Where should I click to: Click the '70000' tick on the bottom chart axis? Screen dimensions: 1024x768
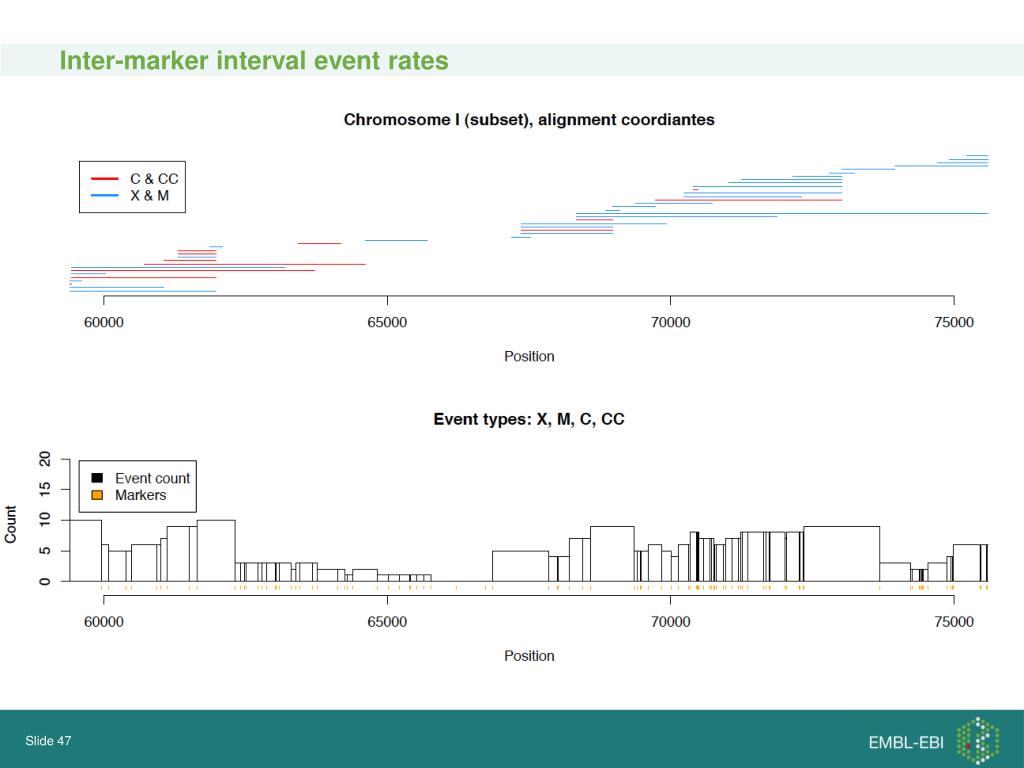click(671, 622)
